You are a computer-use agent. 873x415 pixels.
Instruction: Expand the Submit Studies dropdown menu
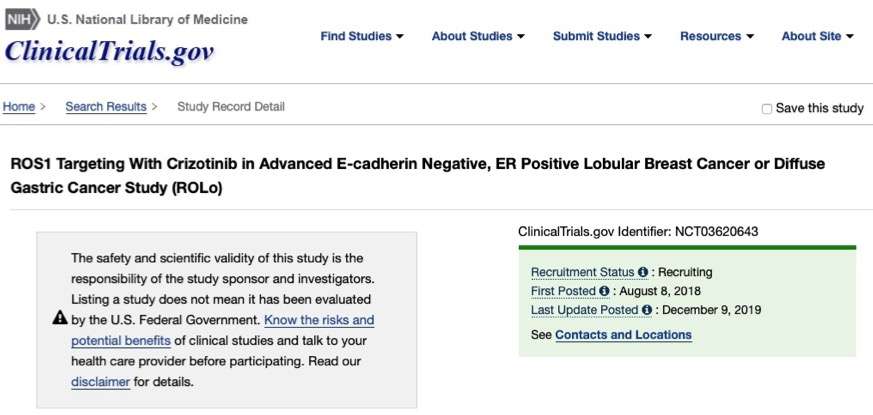[602, 36]
